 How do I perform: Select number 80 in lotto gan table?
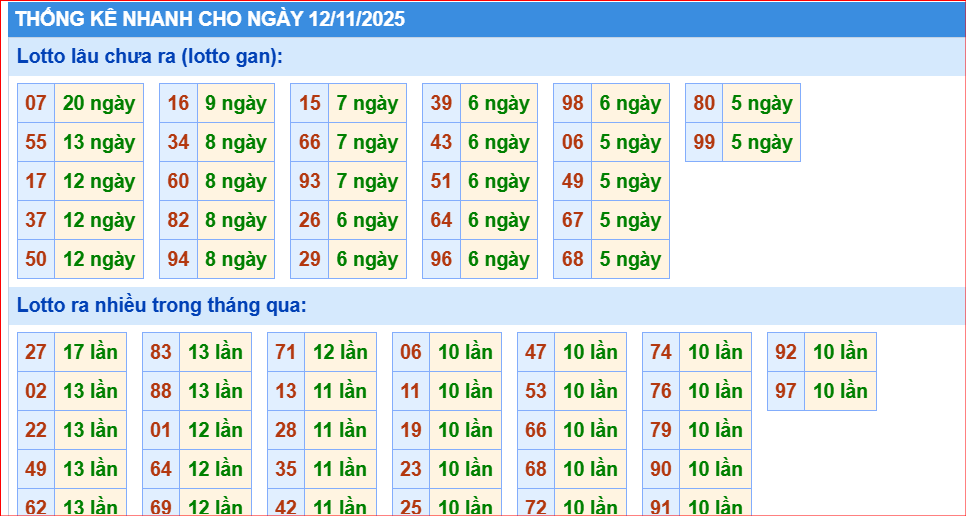click(704, 103)
